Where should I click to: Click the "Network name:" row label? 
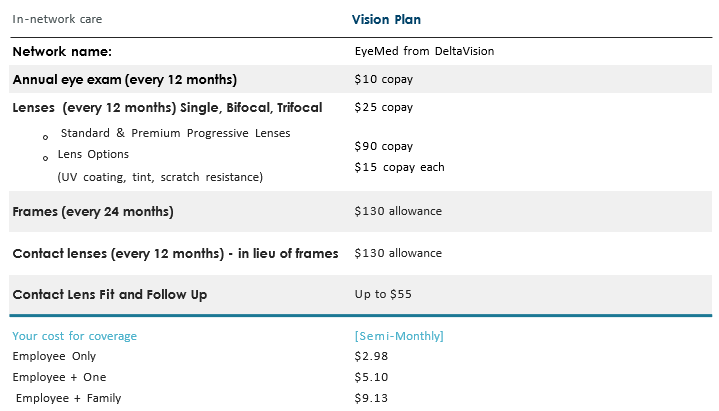tap(62, 51)
